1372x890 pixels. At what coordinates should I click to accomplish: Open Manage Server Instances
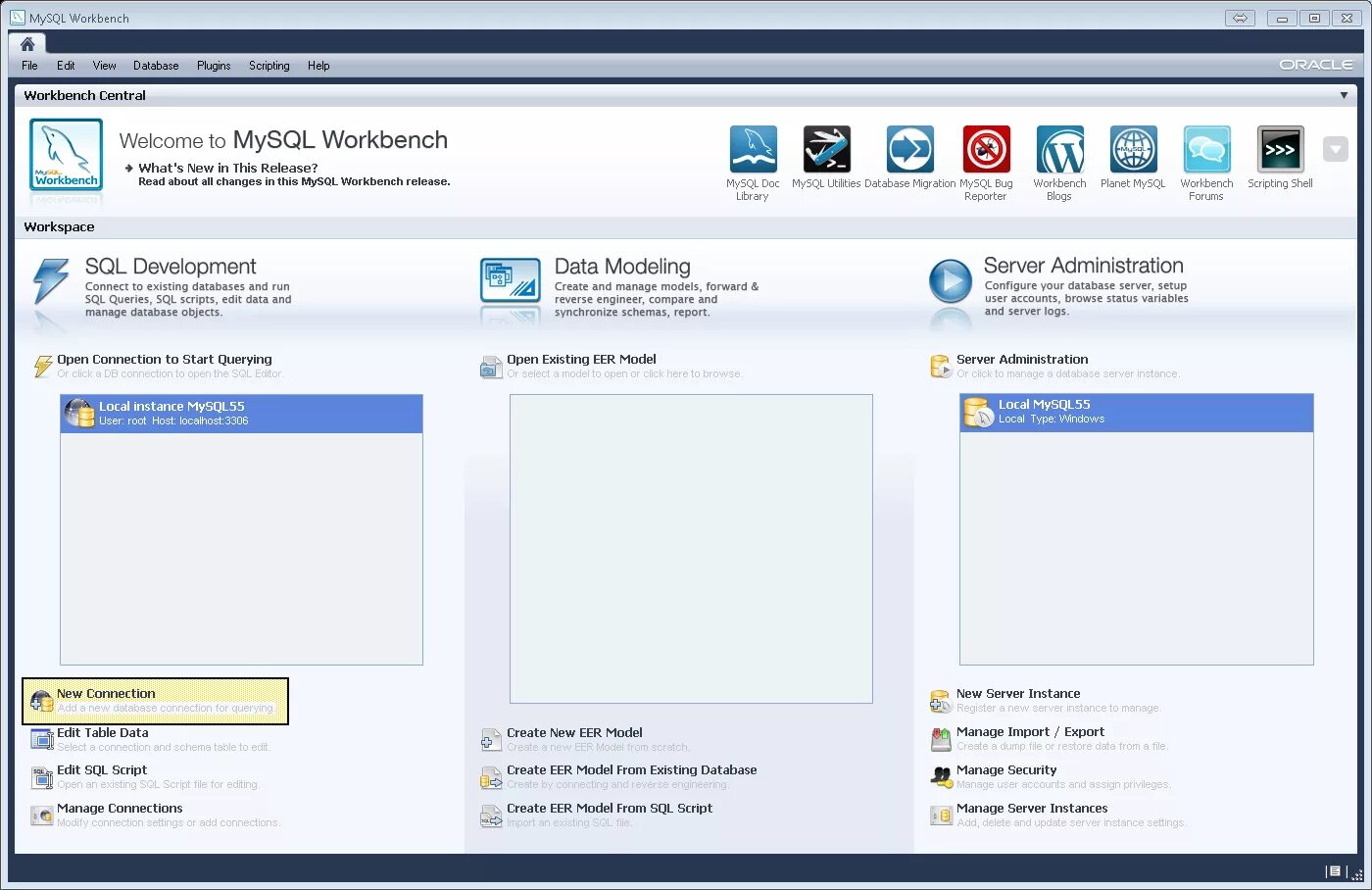1032,808
